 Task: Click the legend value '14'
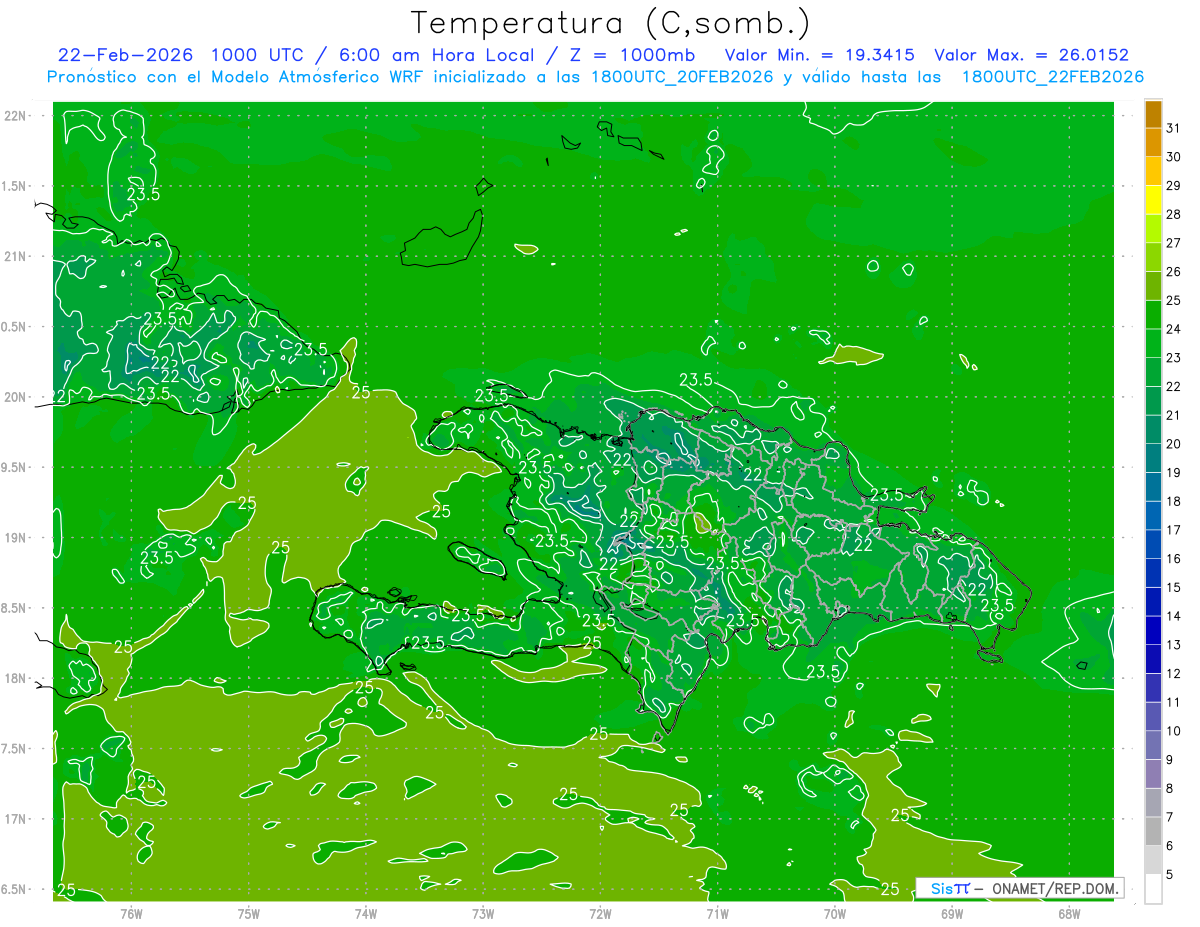pos(1174,616)
